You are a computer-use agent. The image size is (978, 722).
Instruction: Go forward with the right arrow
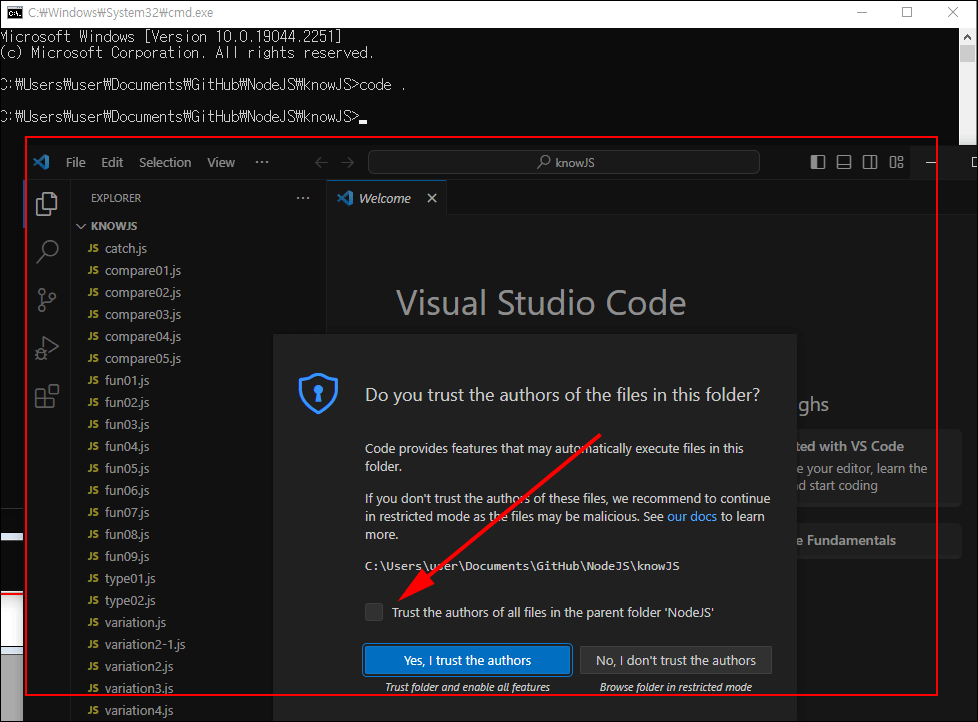(347, 163)
